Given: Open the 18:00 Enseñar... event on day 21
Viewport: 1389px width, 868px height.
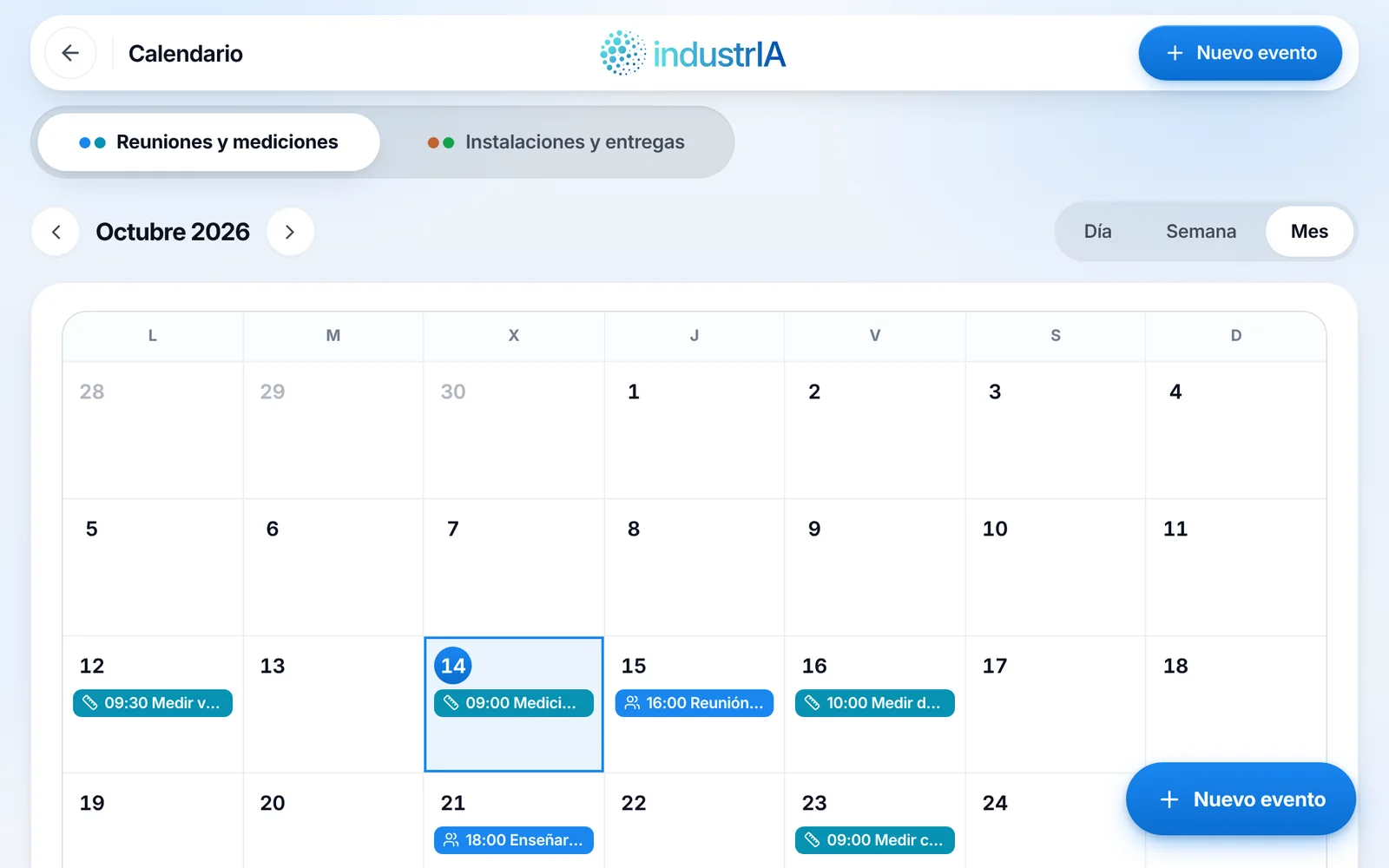Looking at the screenshot, I should 514,840.
